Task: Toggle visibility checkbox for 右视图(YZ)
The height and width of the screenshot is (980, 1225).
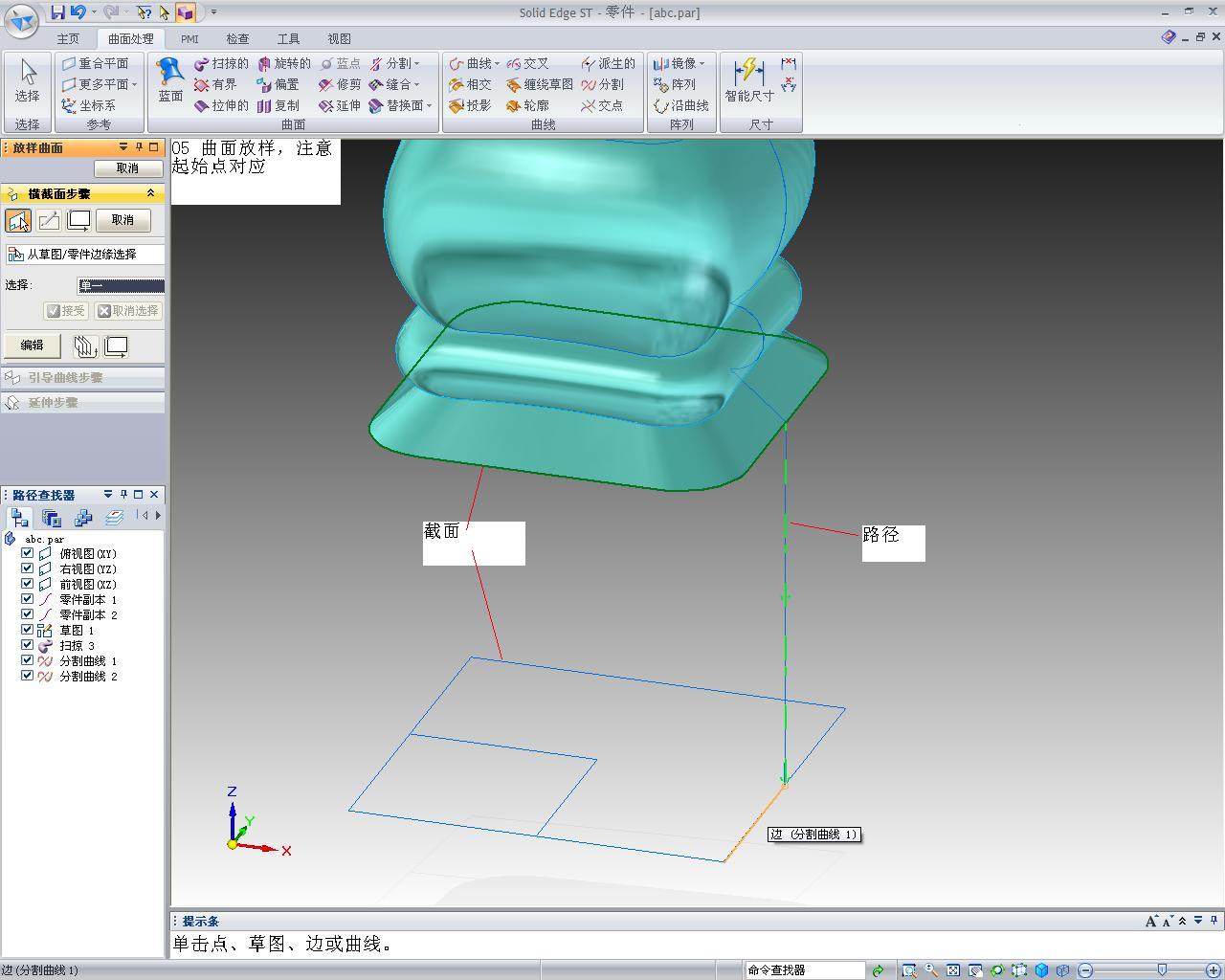Action: pyautogui.click(x=28, y=568)
